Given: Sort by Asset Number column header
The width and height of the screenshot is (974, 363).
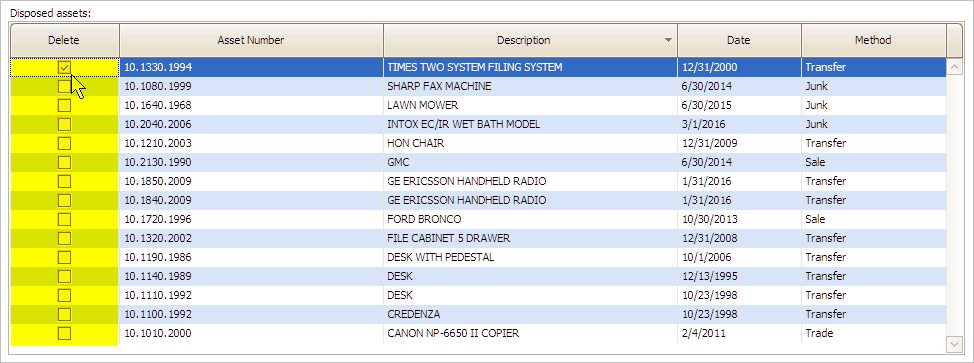Looking at the screenshot, I should point(251,40).
